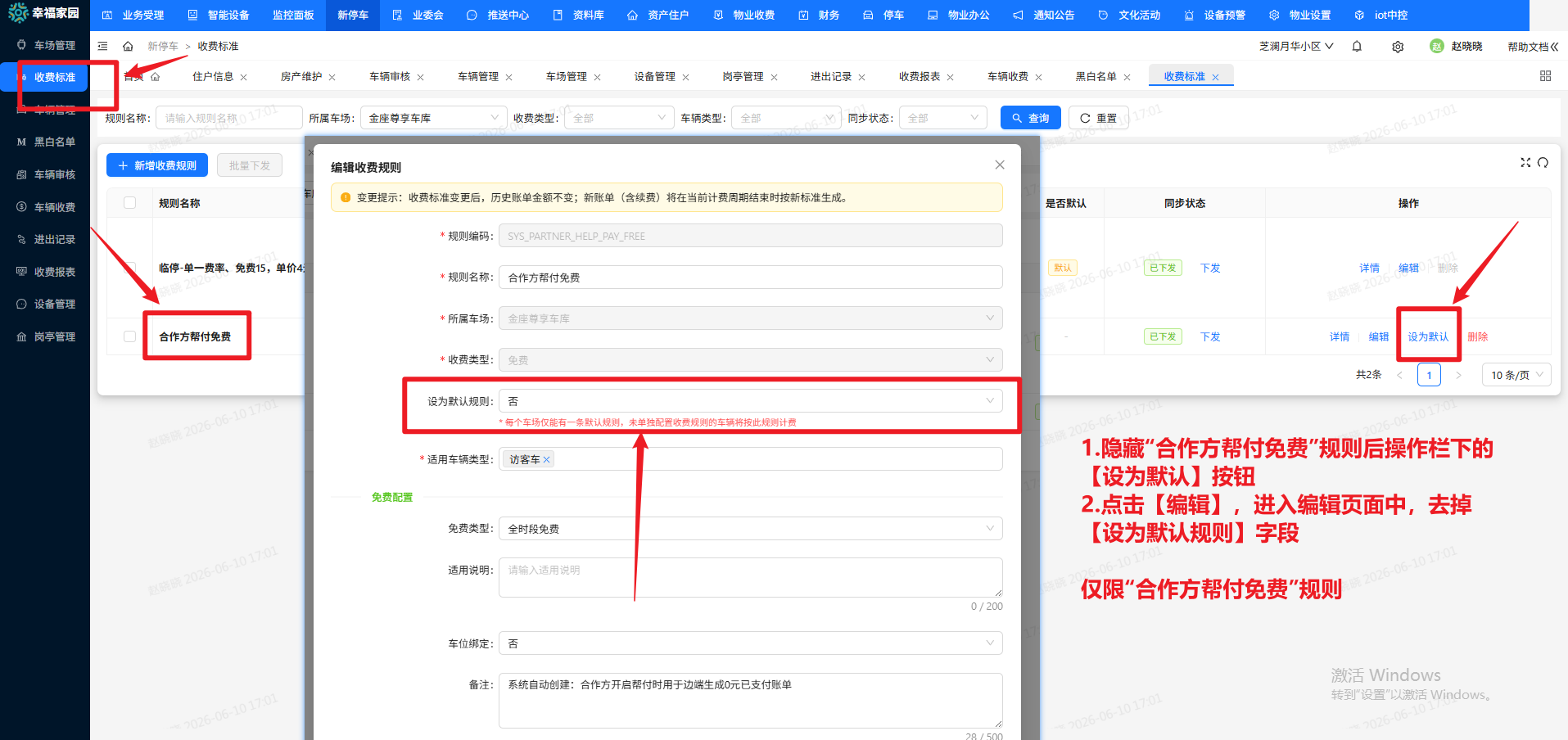This screenshot has height=740, width=1568.
Task: Select 岗亭管理 in the sidebar
Action: pos(45,336)
